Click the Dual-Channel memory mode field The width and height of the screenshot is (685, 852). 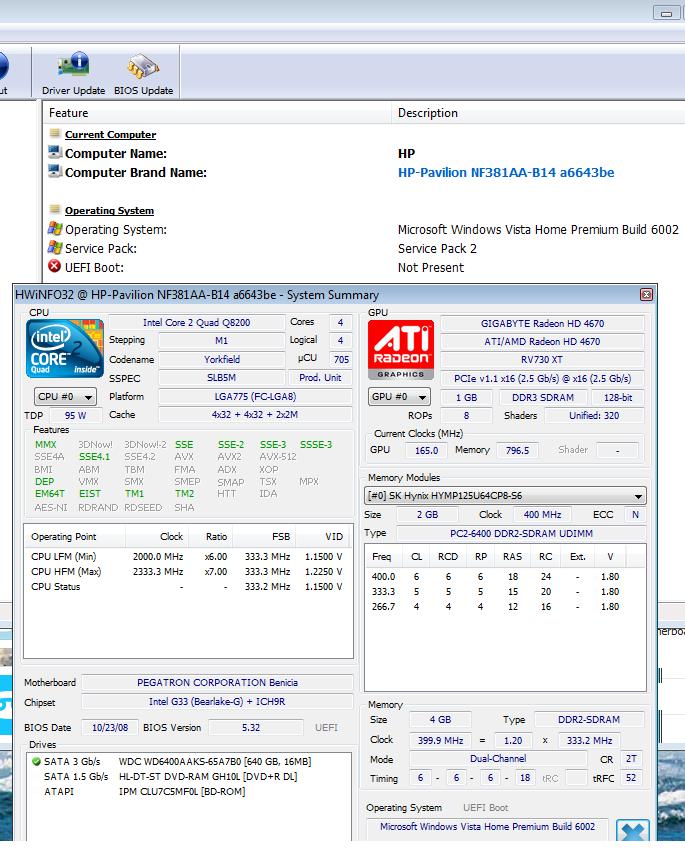(498, 759)
